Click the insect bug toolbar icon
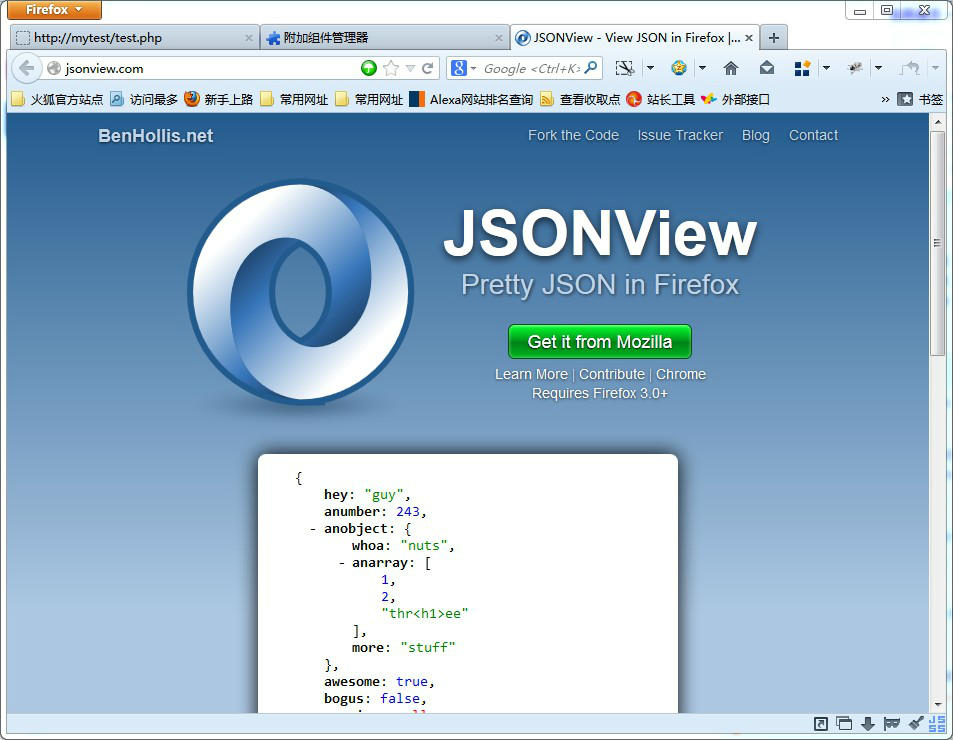 855,68
